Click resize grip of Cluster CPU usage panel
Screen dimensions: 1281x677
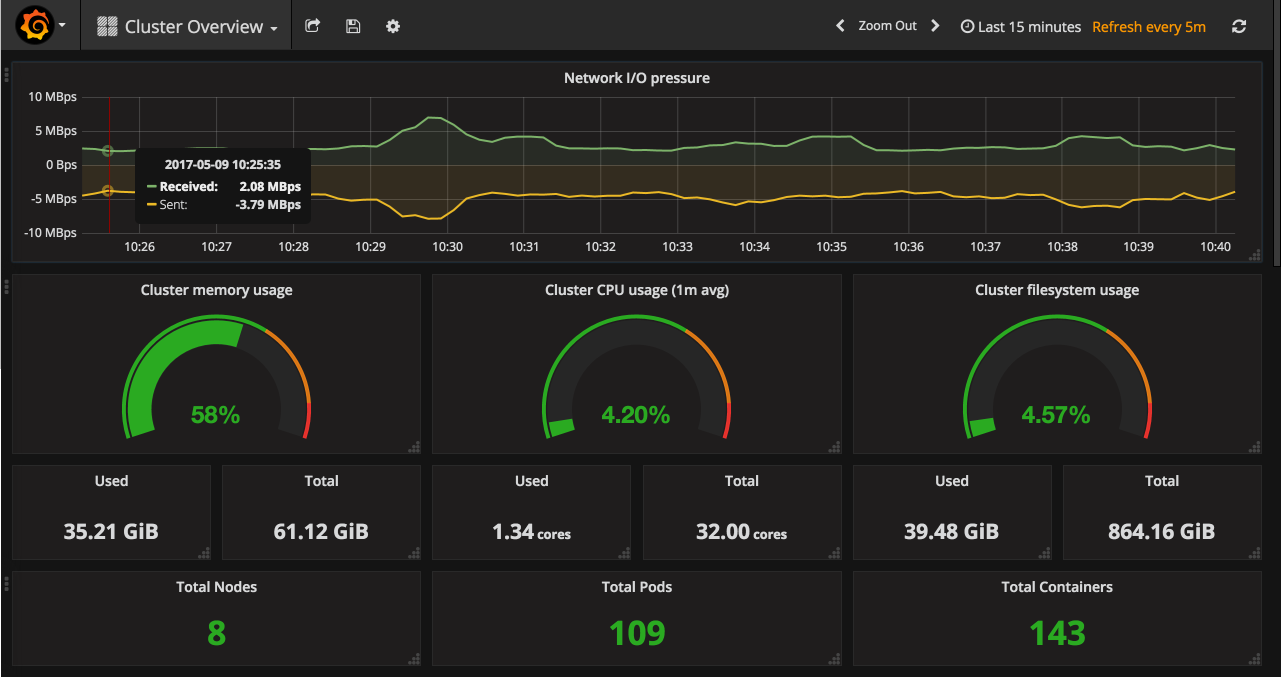[x=835, y=447]
